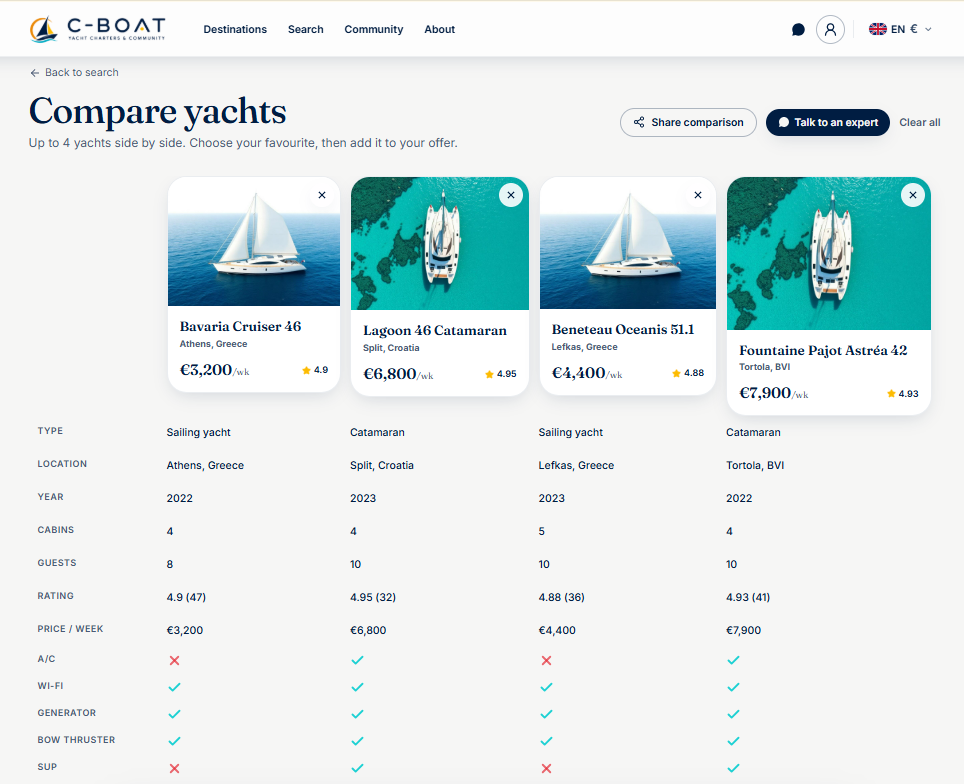
Task: Click star rating 4.95 on Lagoon card
Action: point(500,374)
